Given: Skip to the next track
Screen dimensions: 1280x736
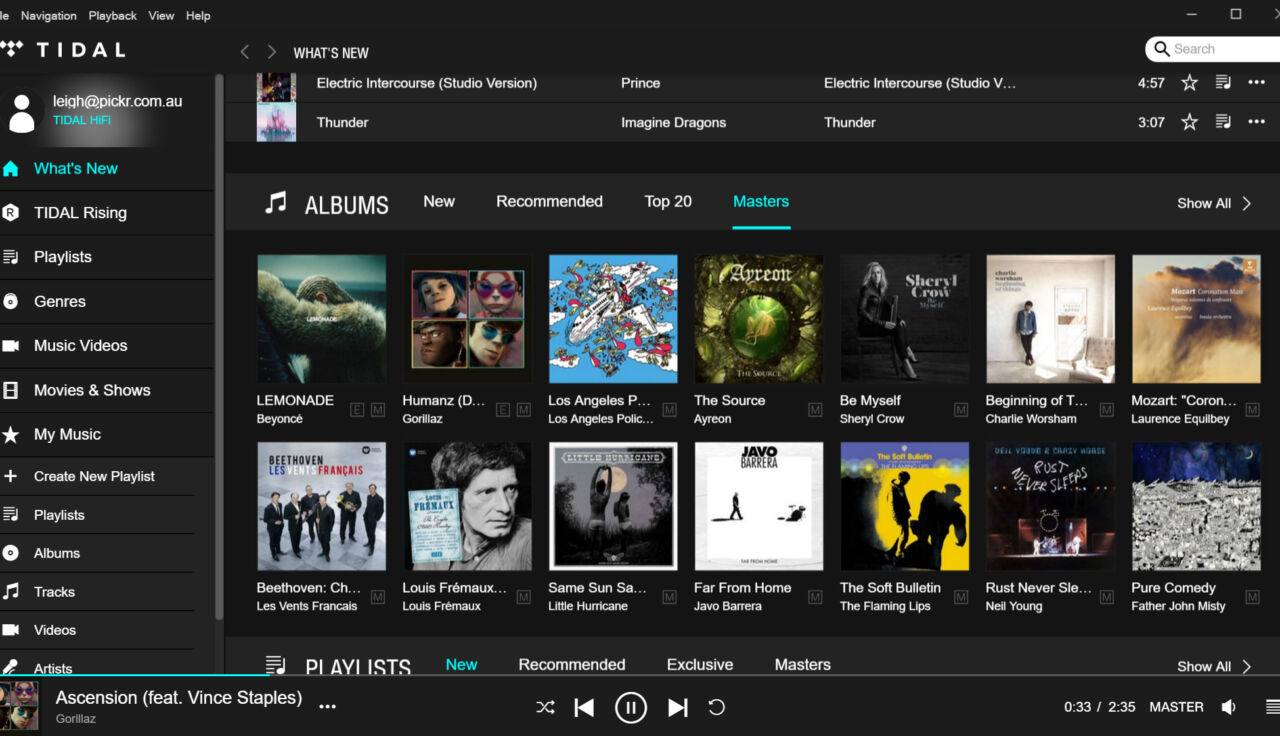Looking at the screenshot, I should [x=678, y=708].
